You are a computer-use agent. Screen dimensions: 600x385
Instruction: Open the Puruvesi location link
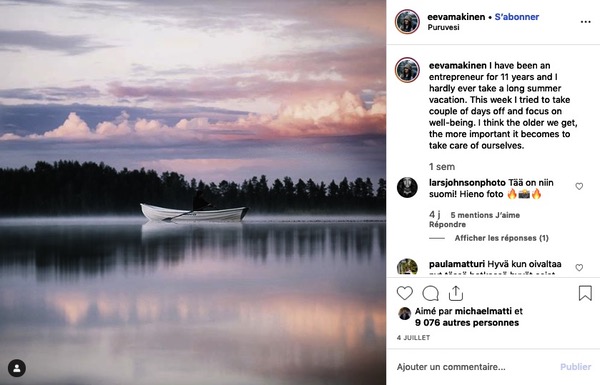pos(443,27)
